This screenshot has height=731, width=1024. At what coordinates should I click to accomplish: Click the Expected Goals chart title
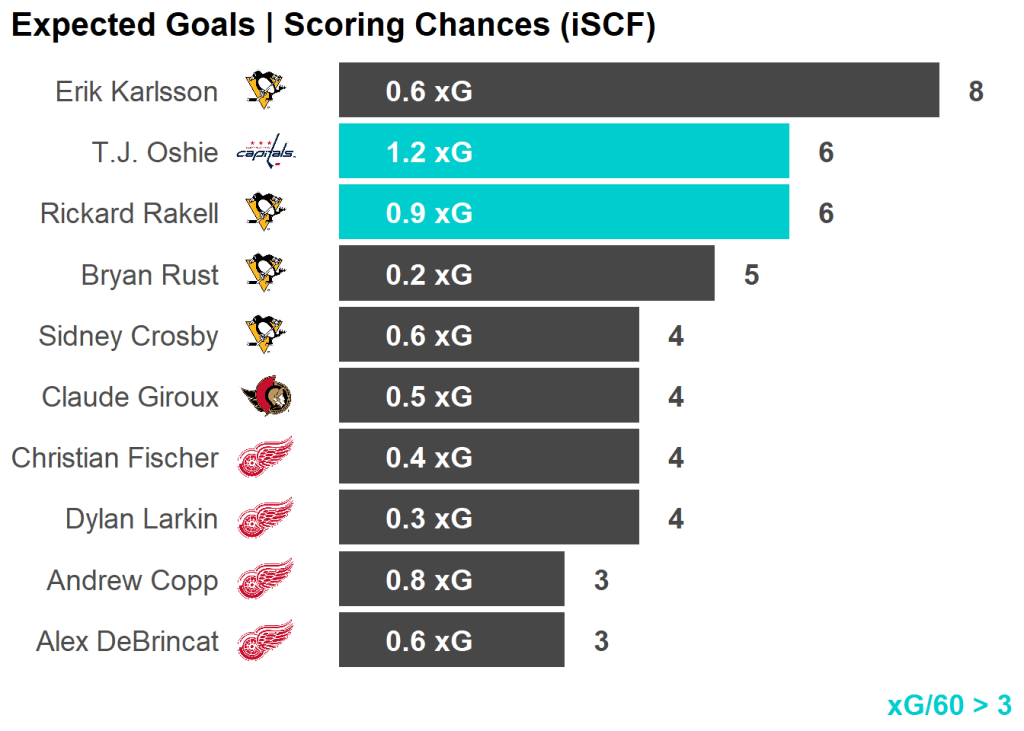(x=333, y=26)
